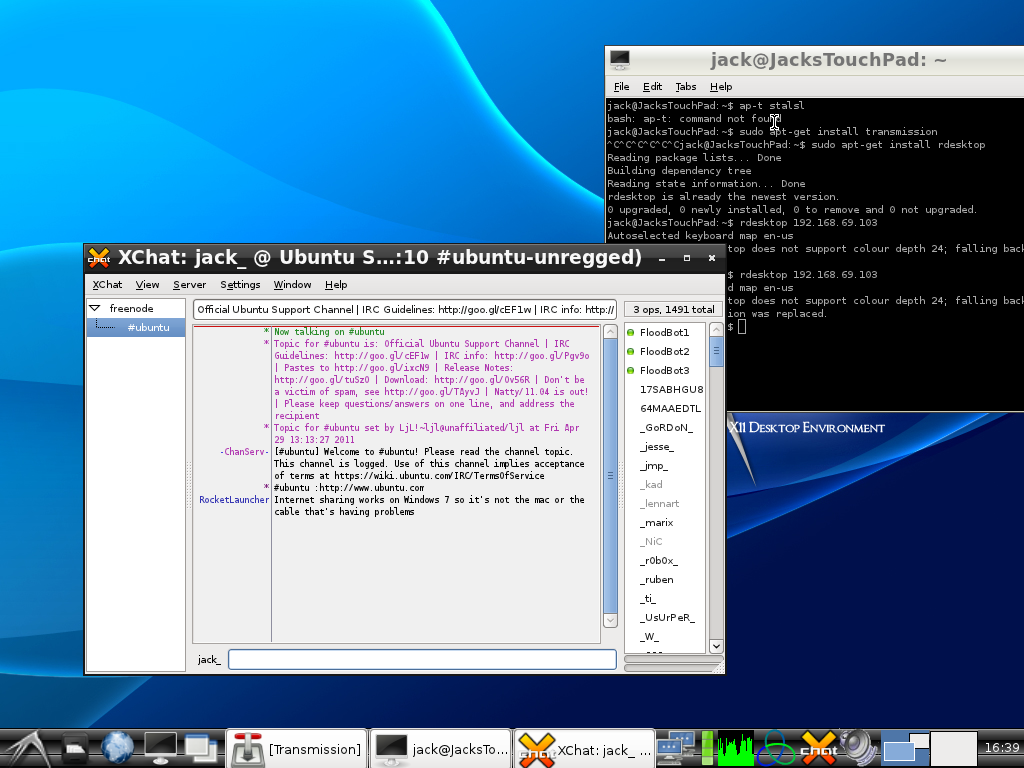Open the View menu in XChat

(x=147, y=285)
